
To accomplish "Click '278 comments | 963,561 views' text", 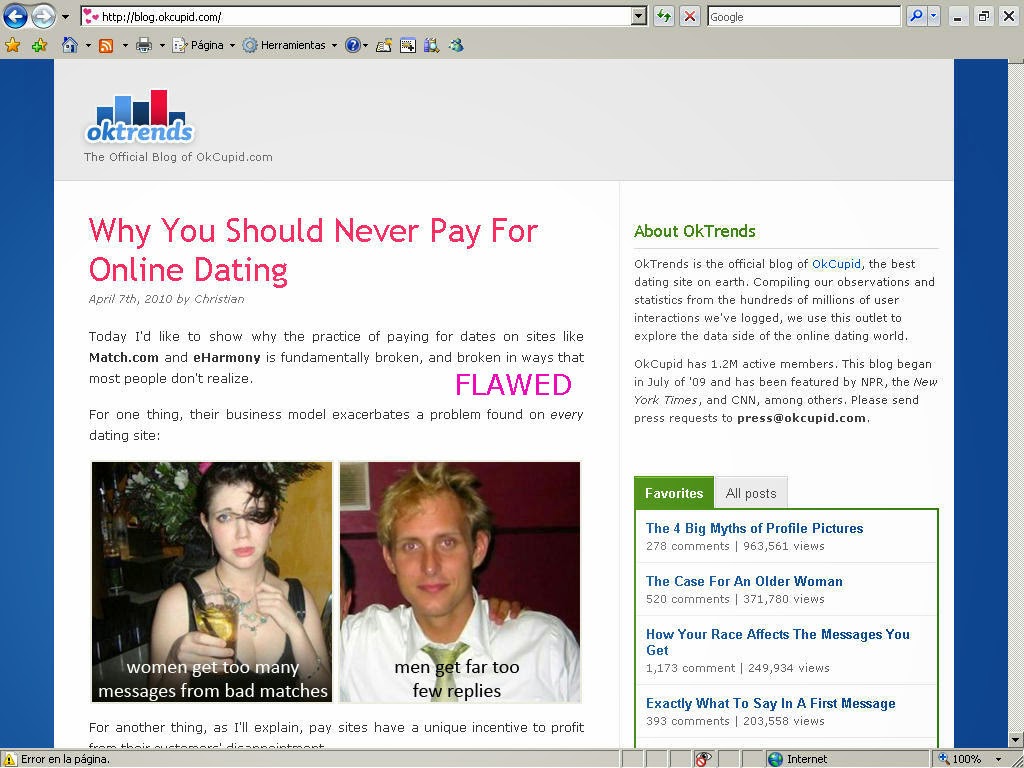I will point(735,546).
